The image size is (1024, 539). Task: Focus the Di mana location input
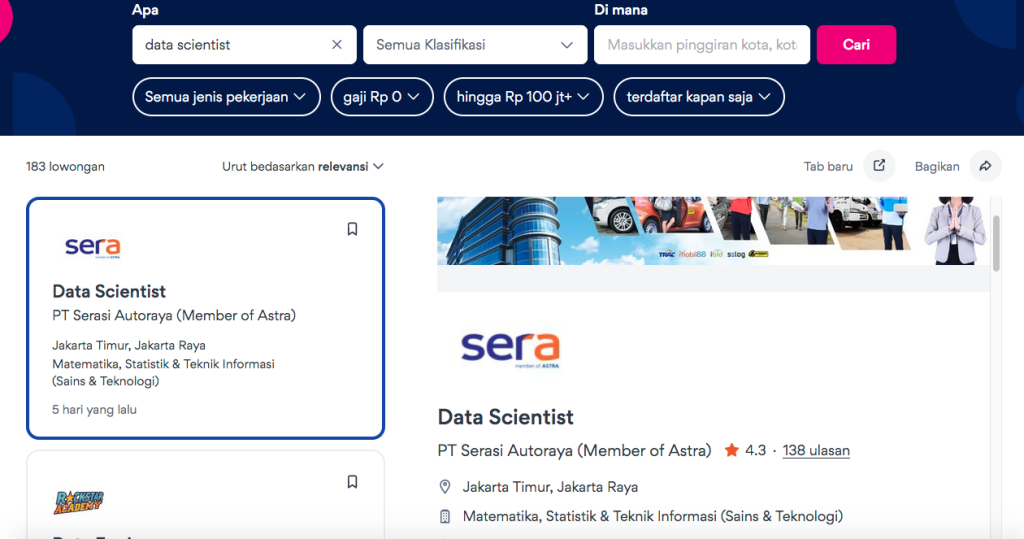tap(702, 44)
